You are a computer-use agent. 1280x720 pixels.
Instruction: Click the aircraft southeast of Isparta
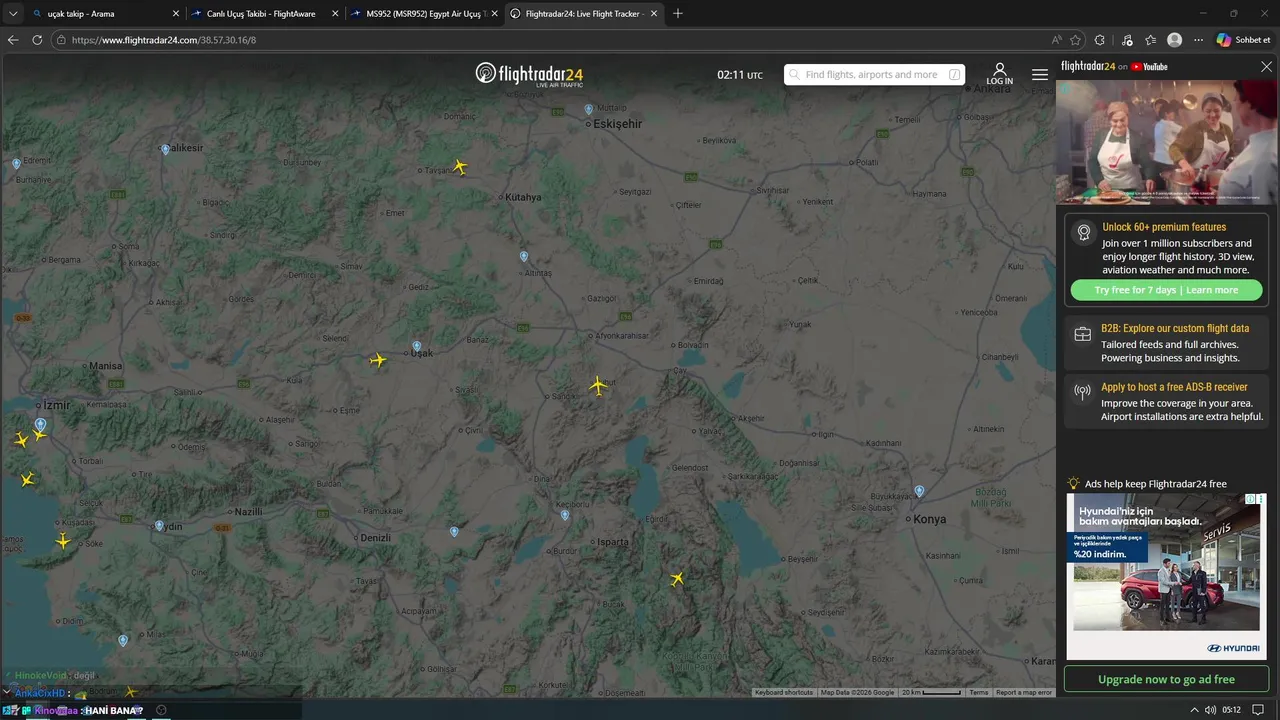point(677,579)
